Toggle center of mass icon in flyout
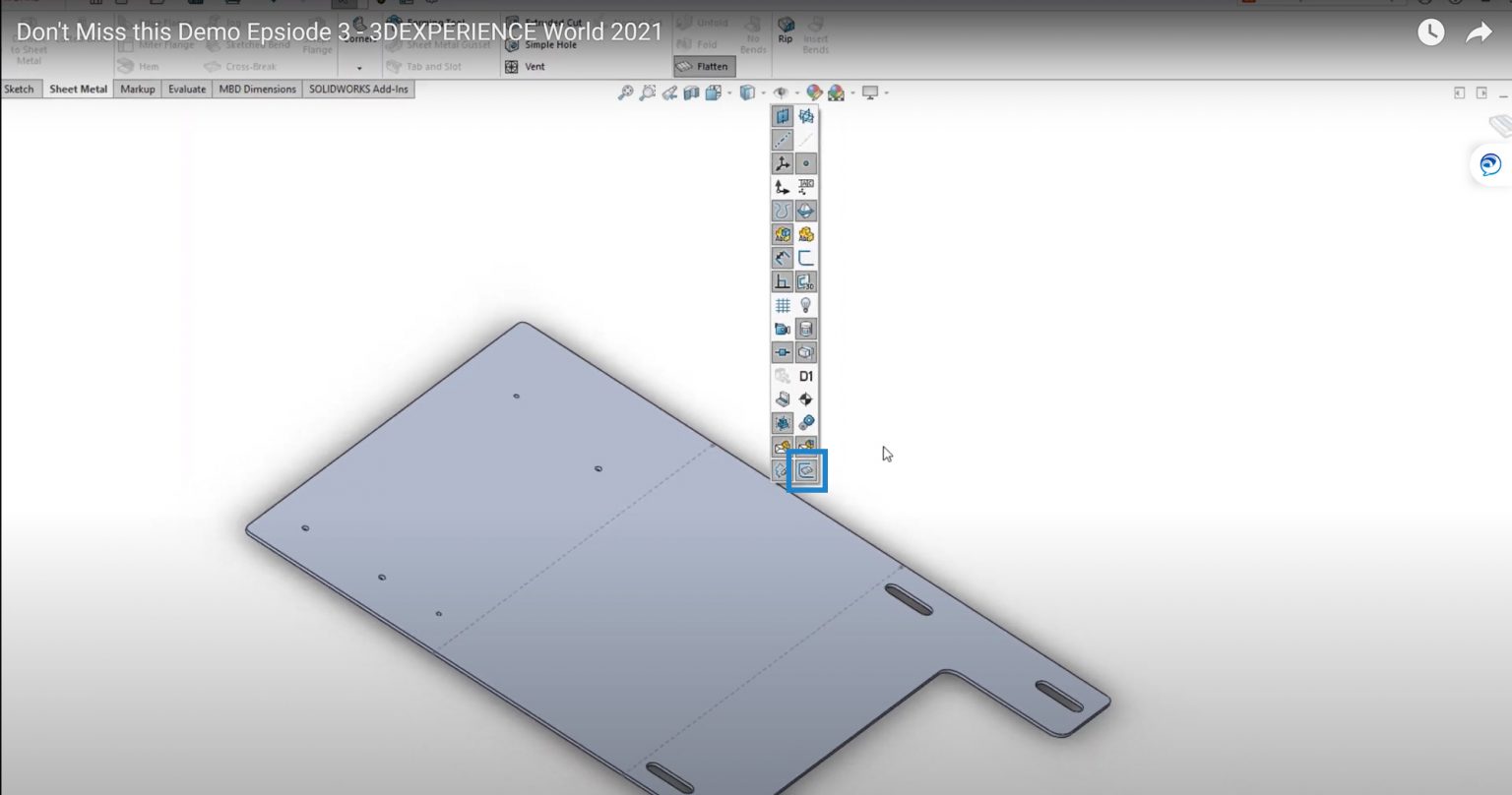 [x=806, y=399]
